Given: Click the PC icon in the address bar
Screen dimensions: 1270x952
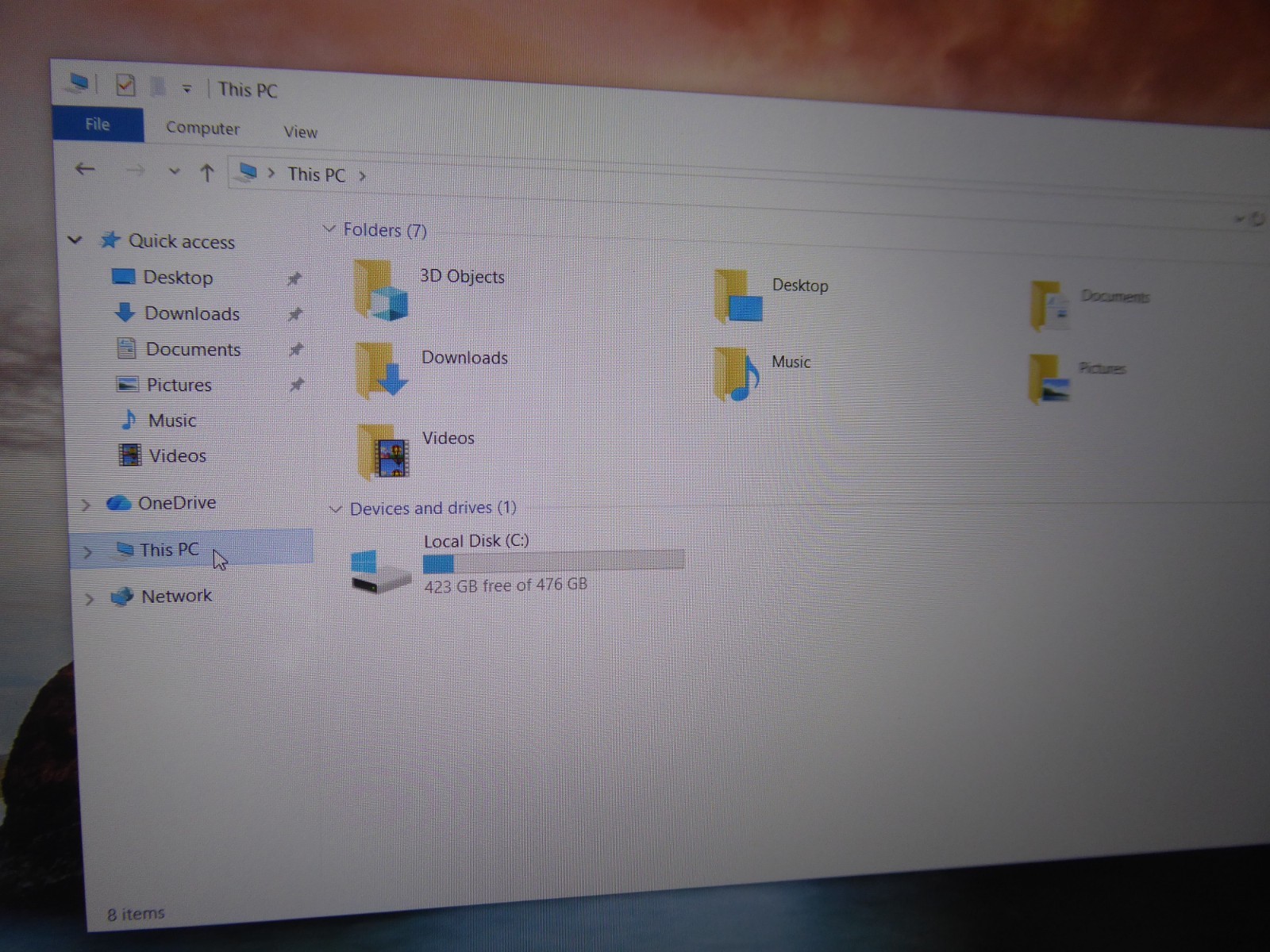Looking at the screenshot, I should pyautogui.click(x=248, y=172).
